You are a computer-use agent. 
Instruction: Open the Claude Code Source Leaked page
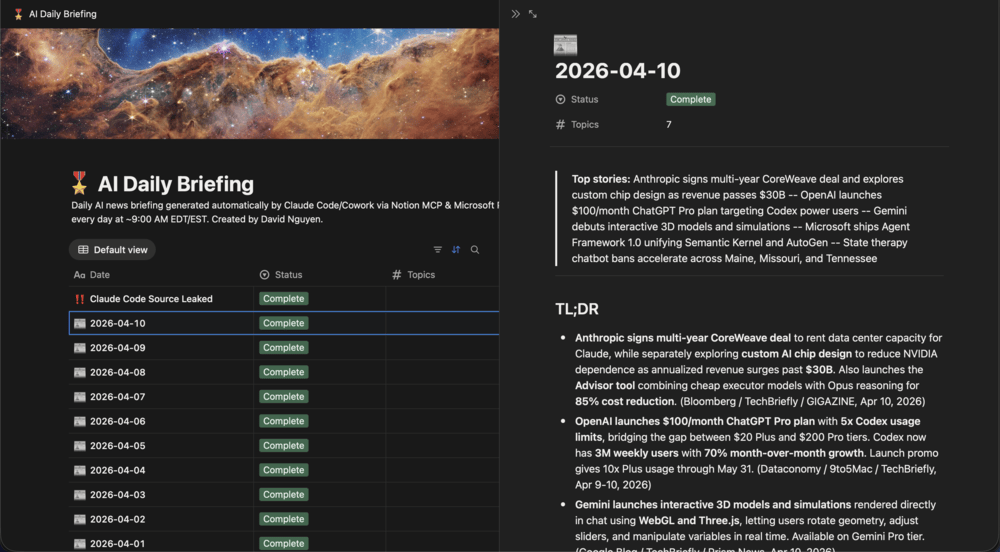151,299
